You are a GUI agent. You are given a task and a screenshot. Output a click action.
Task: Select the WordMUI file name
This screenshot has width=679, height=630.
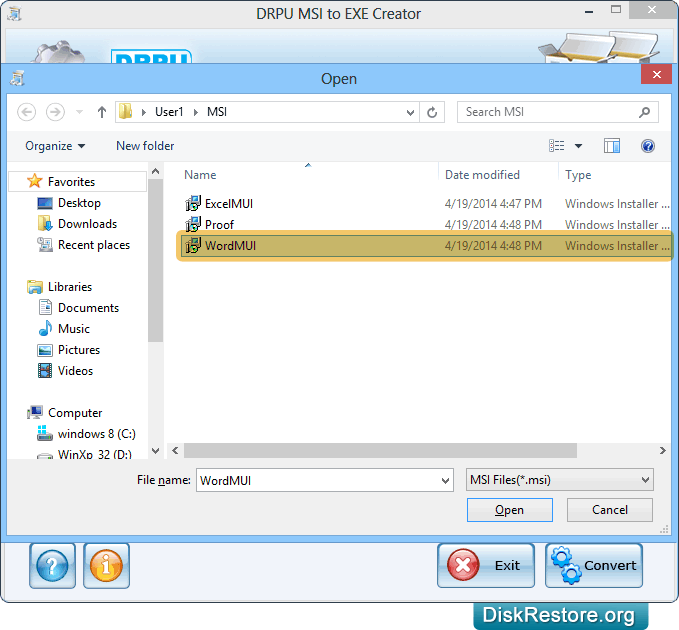coord(230,246)
